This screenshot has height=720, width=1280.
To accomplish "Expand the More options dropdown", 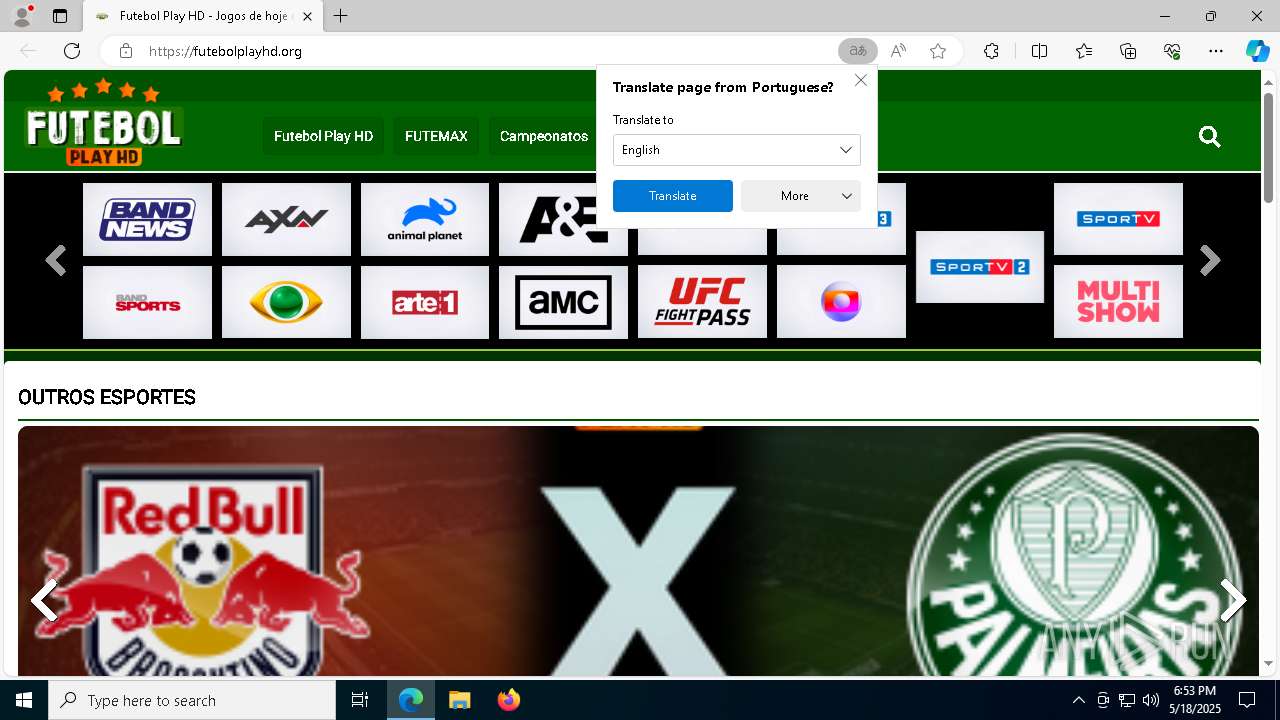I will tap(801, 196).
